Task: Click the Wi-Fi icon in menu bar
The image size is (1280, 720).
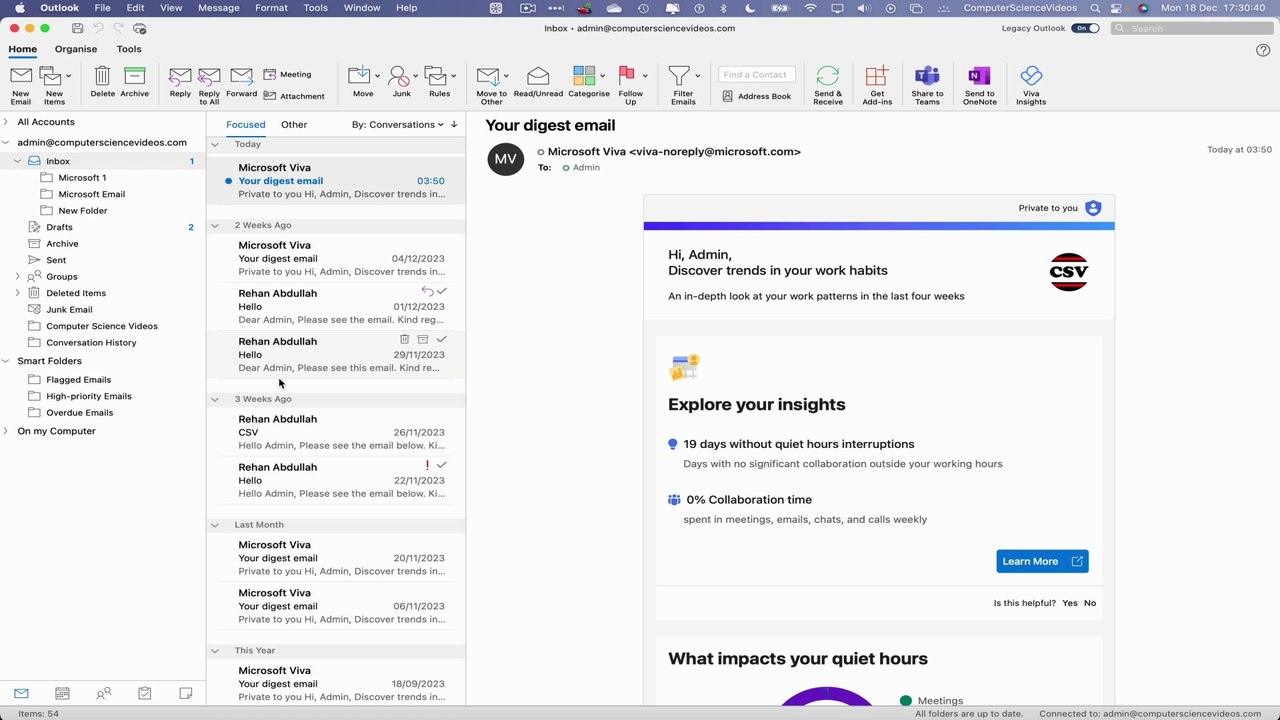Action: tap(810, 8)
